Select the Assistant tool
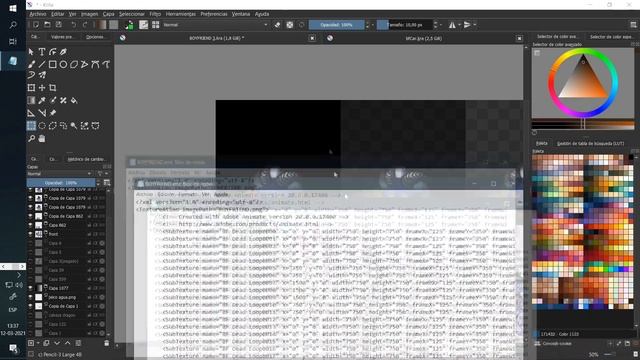 tap(31, 113)
